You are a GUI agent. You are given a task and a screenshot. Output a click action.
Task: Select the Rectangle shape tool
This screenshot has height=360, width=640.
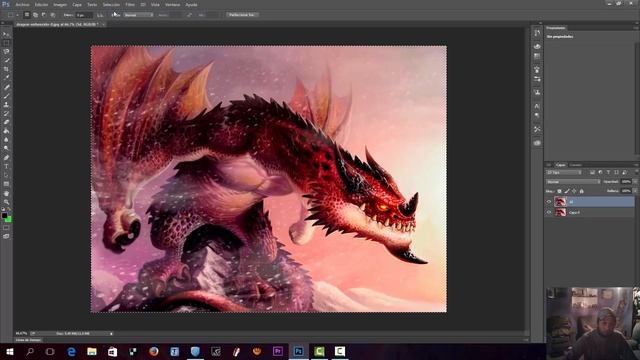6,184
